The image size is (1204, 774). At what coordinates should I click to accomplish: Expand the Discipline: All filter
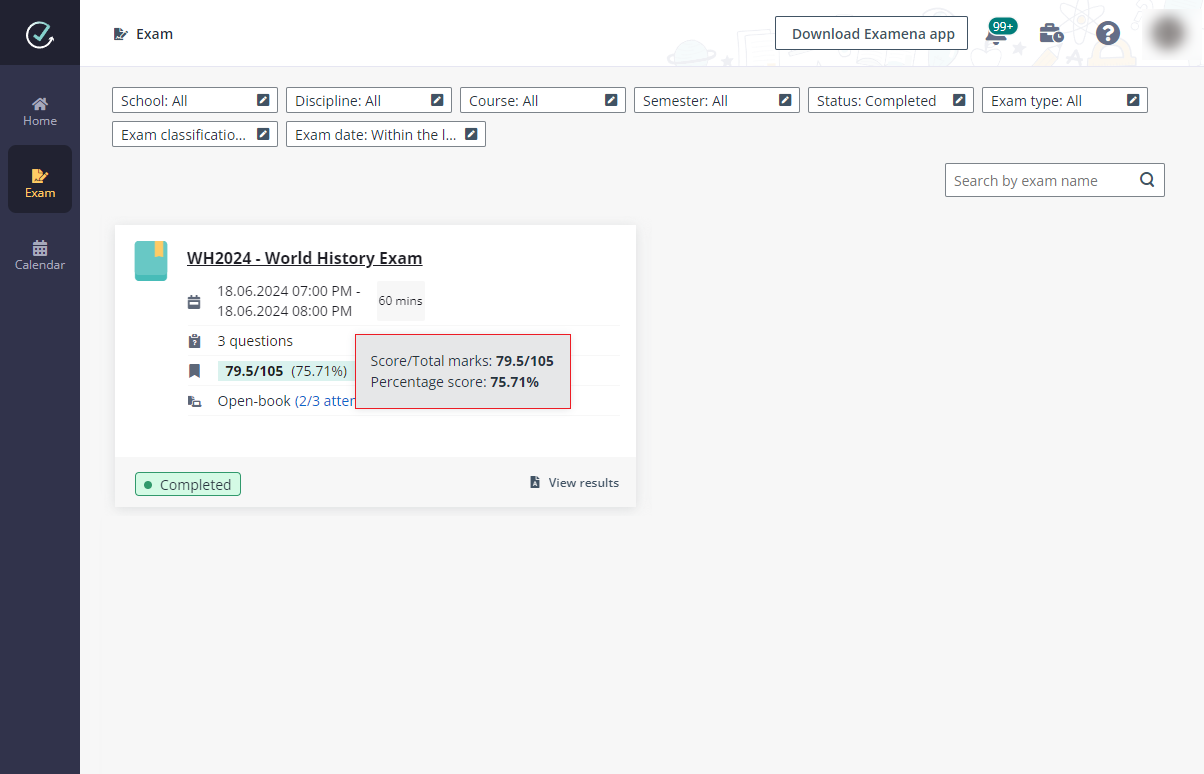[369, 101]
